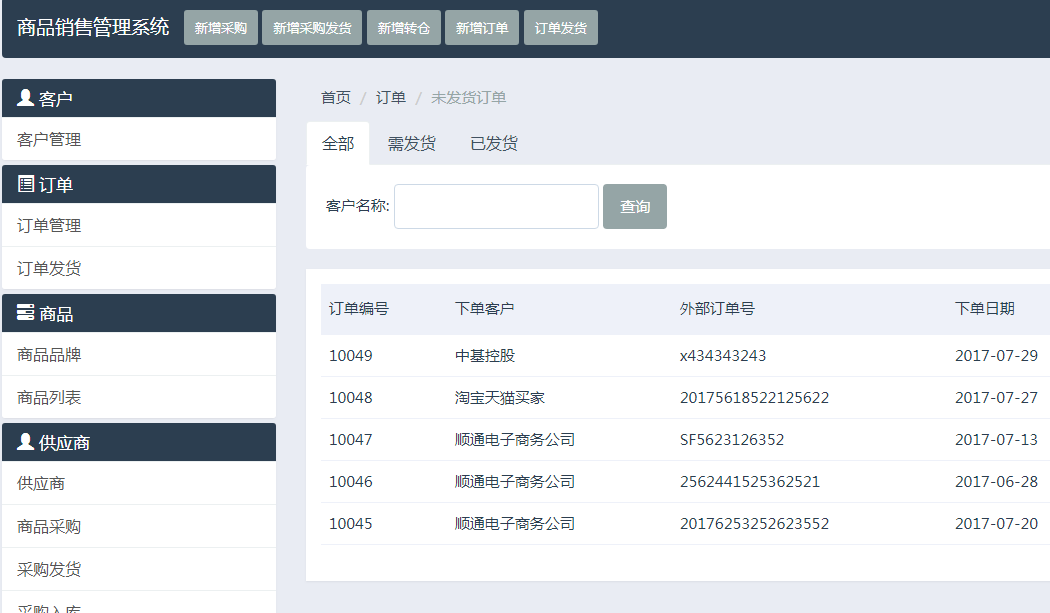The image size is (1050, 613).
Task: Focus the 客户名称 search field
Action: coord(496,206)
